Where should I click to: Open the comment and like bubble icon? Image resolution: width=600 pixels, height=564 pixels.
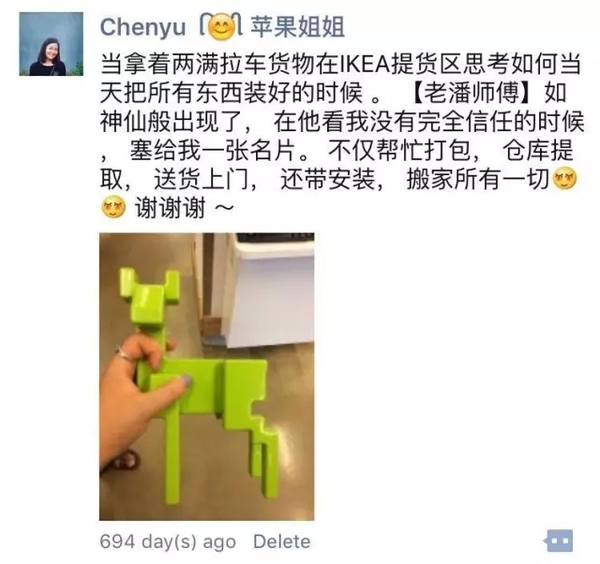click(x=558, y=540)
